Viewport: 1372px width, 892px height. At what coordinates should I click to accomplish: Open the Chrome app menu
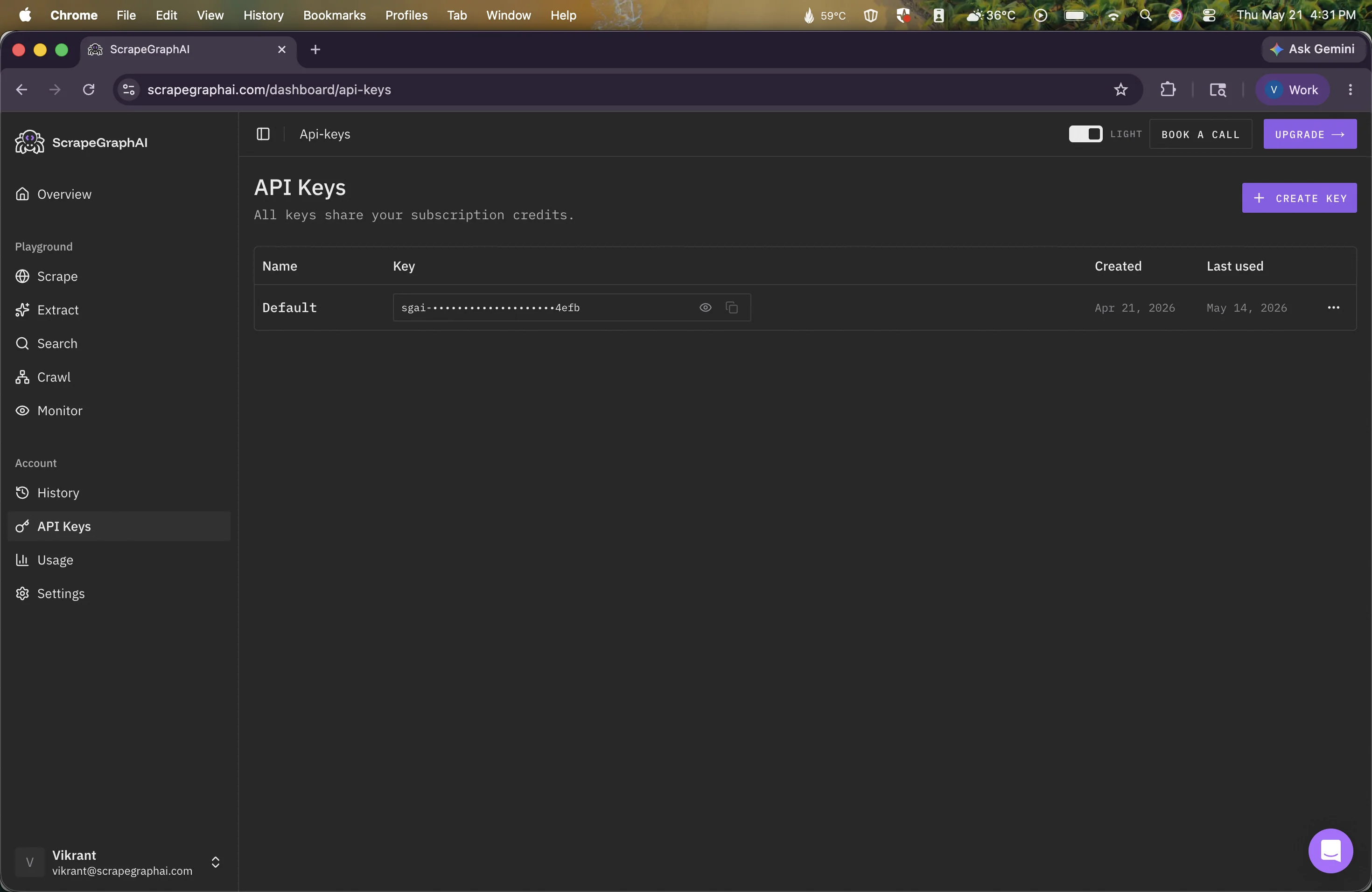74,15
